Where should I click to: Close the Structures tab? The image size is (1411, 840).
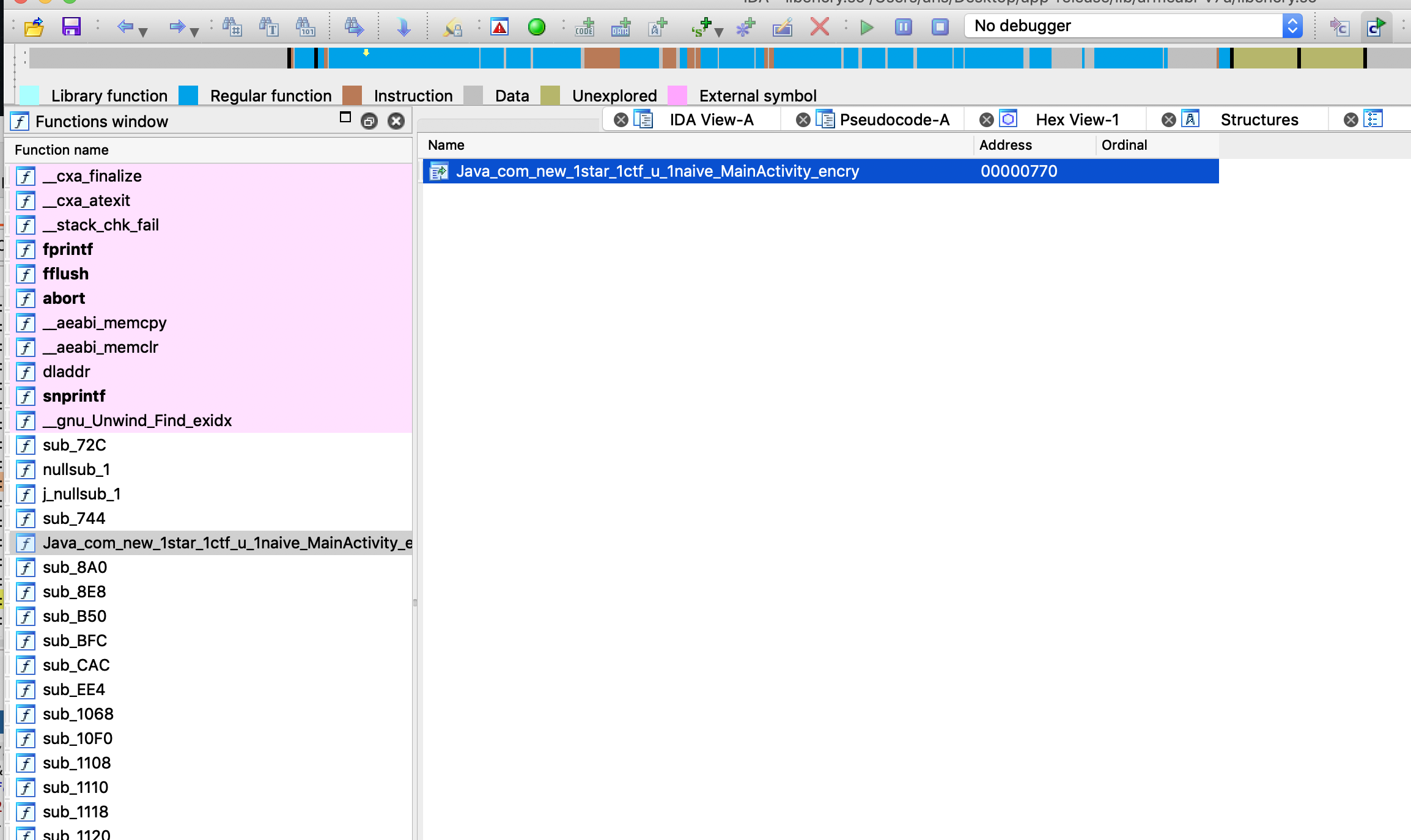(x=1168, y=120)
